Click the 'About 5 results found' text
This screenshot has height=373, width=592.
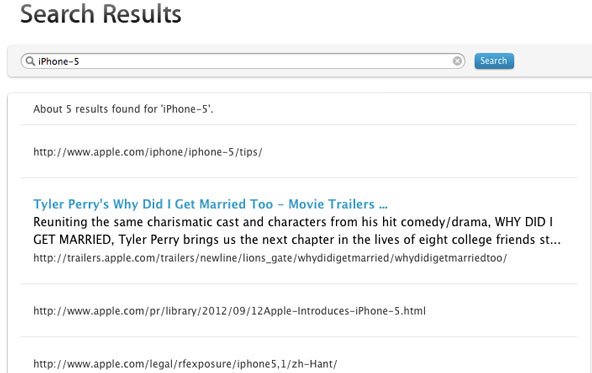(123, 109)
